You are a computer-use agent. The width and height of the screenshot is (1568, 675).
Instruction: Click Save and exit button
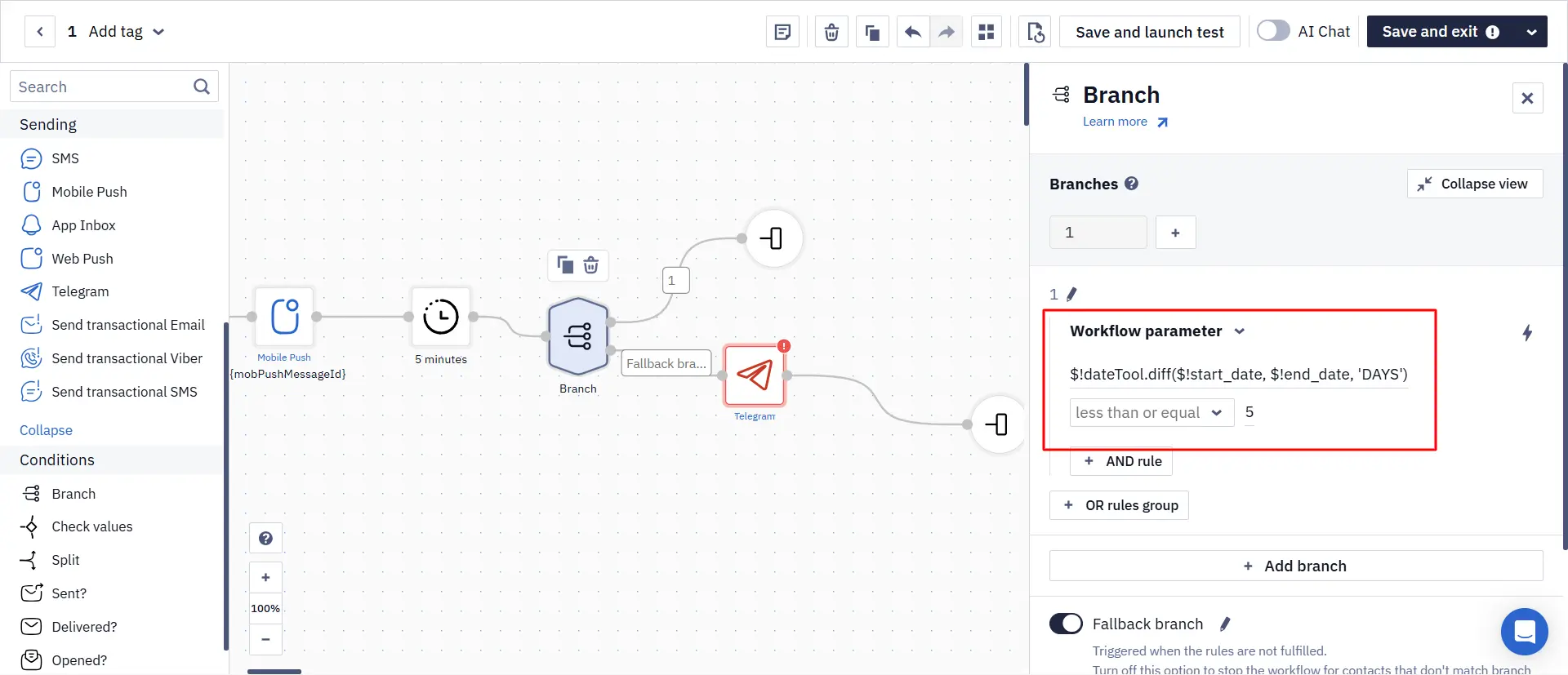click(1441, 32)
